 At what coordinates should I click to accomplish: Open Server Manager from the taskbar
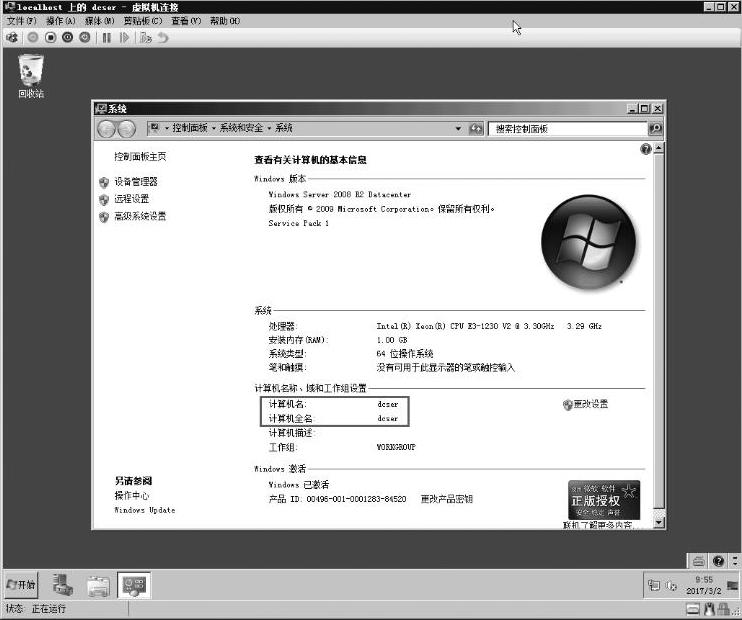click(63, 585)
